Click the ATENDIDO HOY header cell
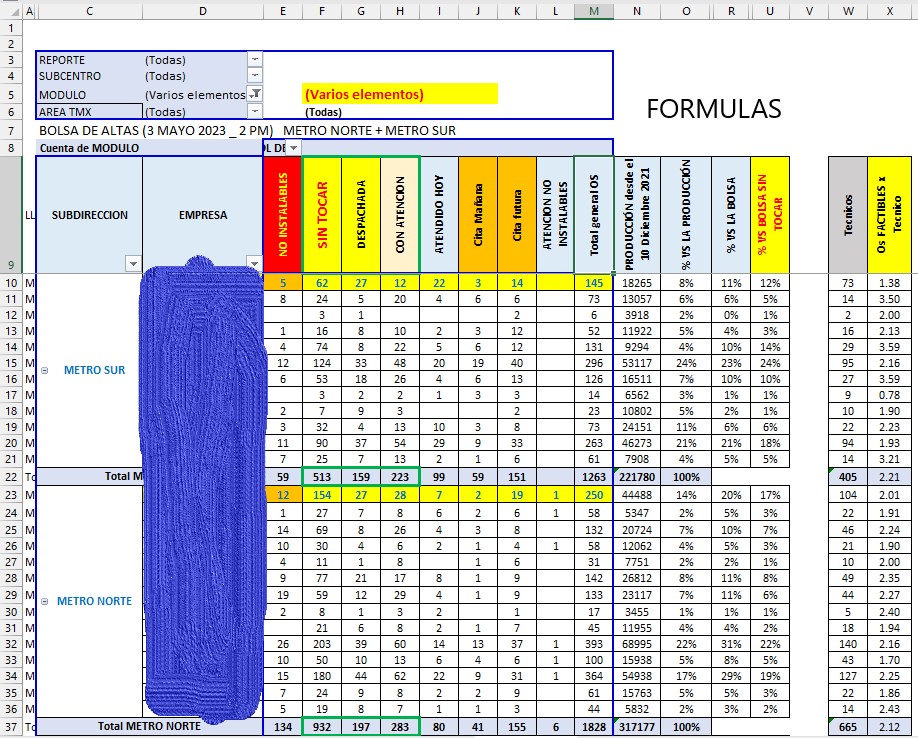This screenshot has height=738, width=918. click(439, 215)
